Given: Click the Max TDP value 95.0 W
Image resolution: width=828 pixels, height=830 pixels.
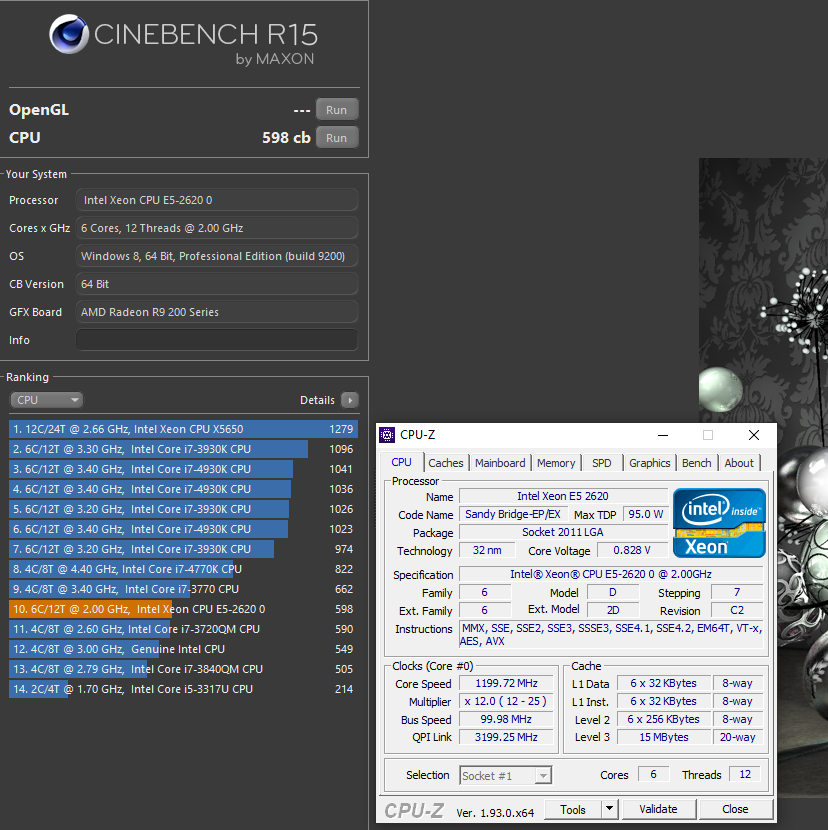Looking at the screenshot, I should 646,514.
